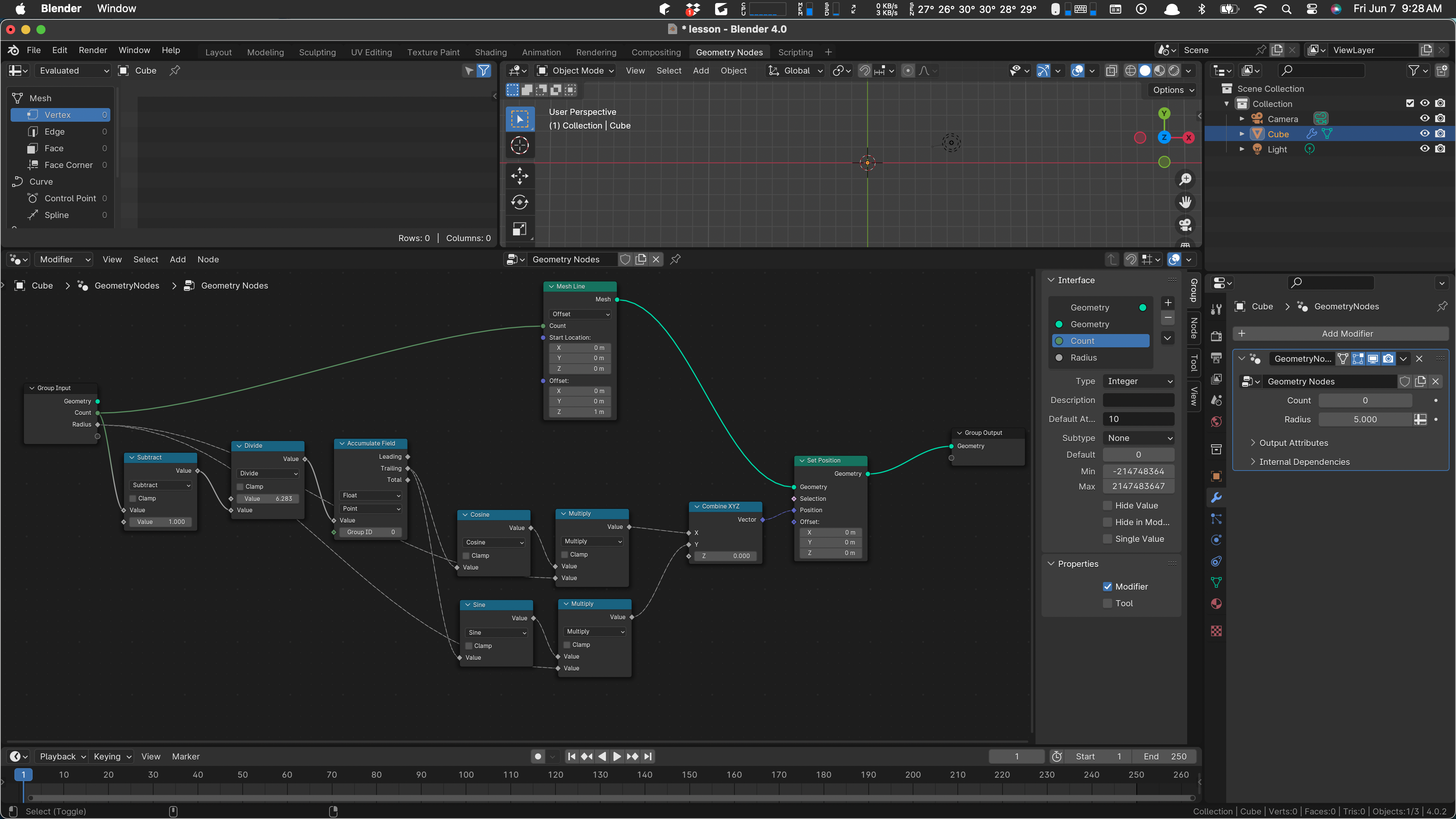This screenshot has width=1456, height=819.
Task: Switch to rendered viewport shading
Action: click(x=1174, y=71)
